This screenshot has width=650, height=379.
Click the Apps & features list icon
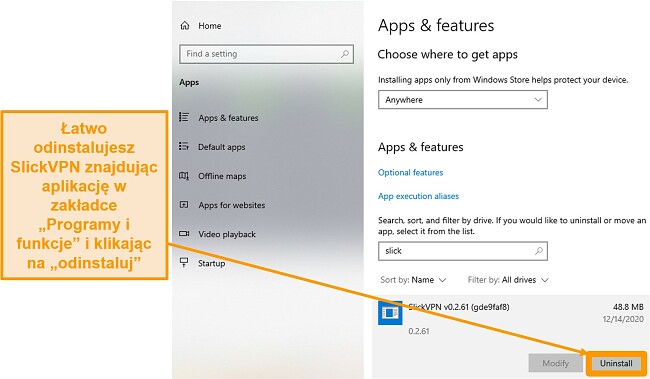pyautogui.click(x=184, y=117)
